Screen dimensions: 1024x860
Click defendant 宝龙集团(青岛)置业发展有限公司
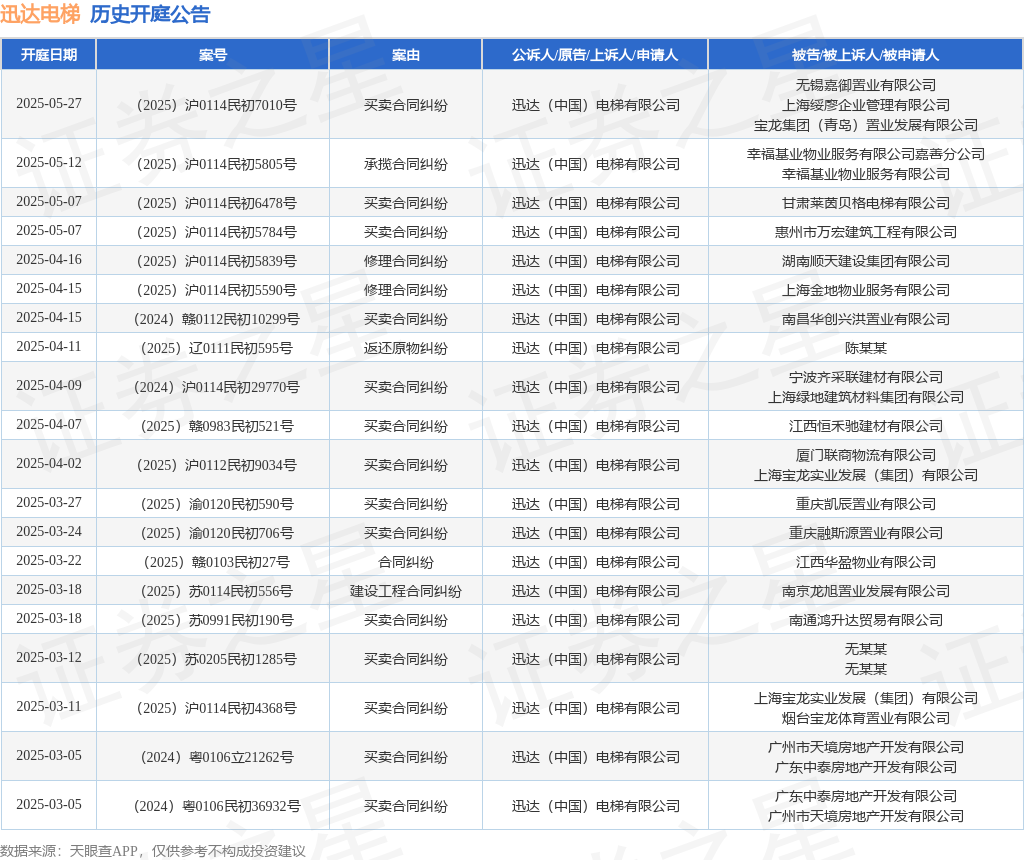865,125
